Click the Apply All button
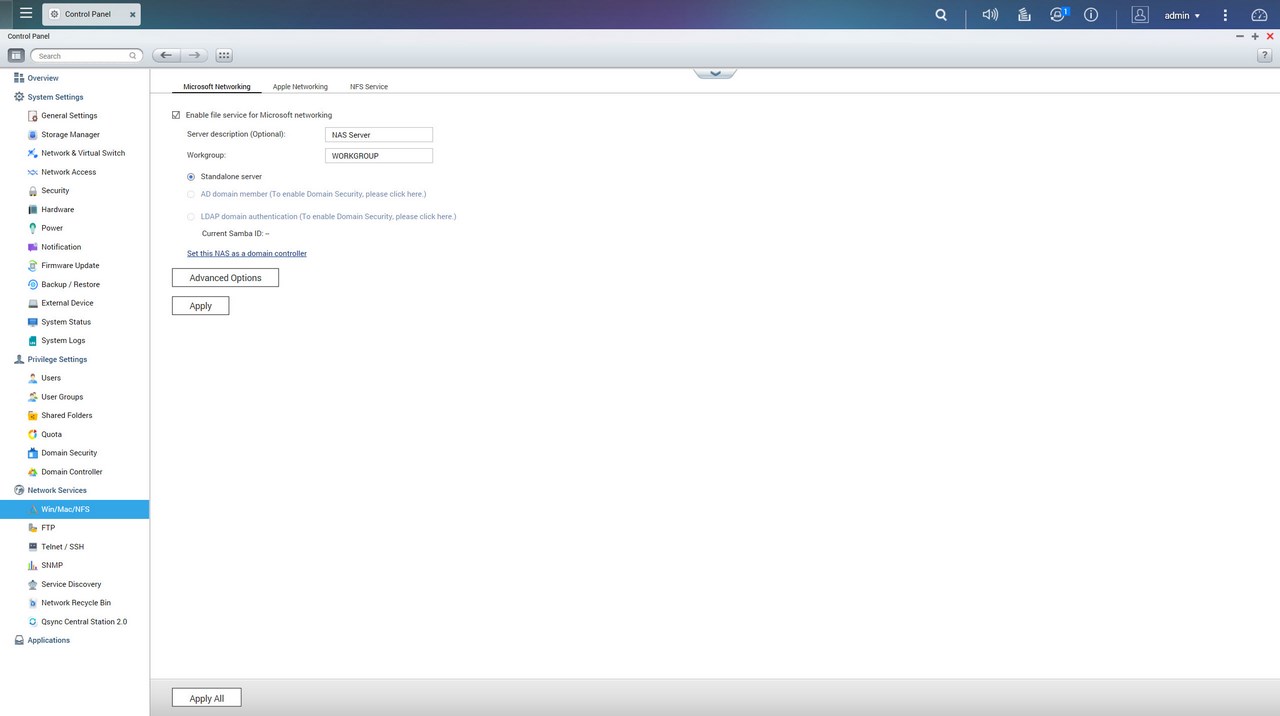1280x716 pixels. pos(207,698)
